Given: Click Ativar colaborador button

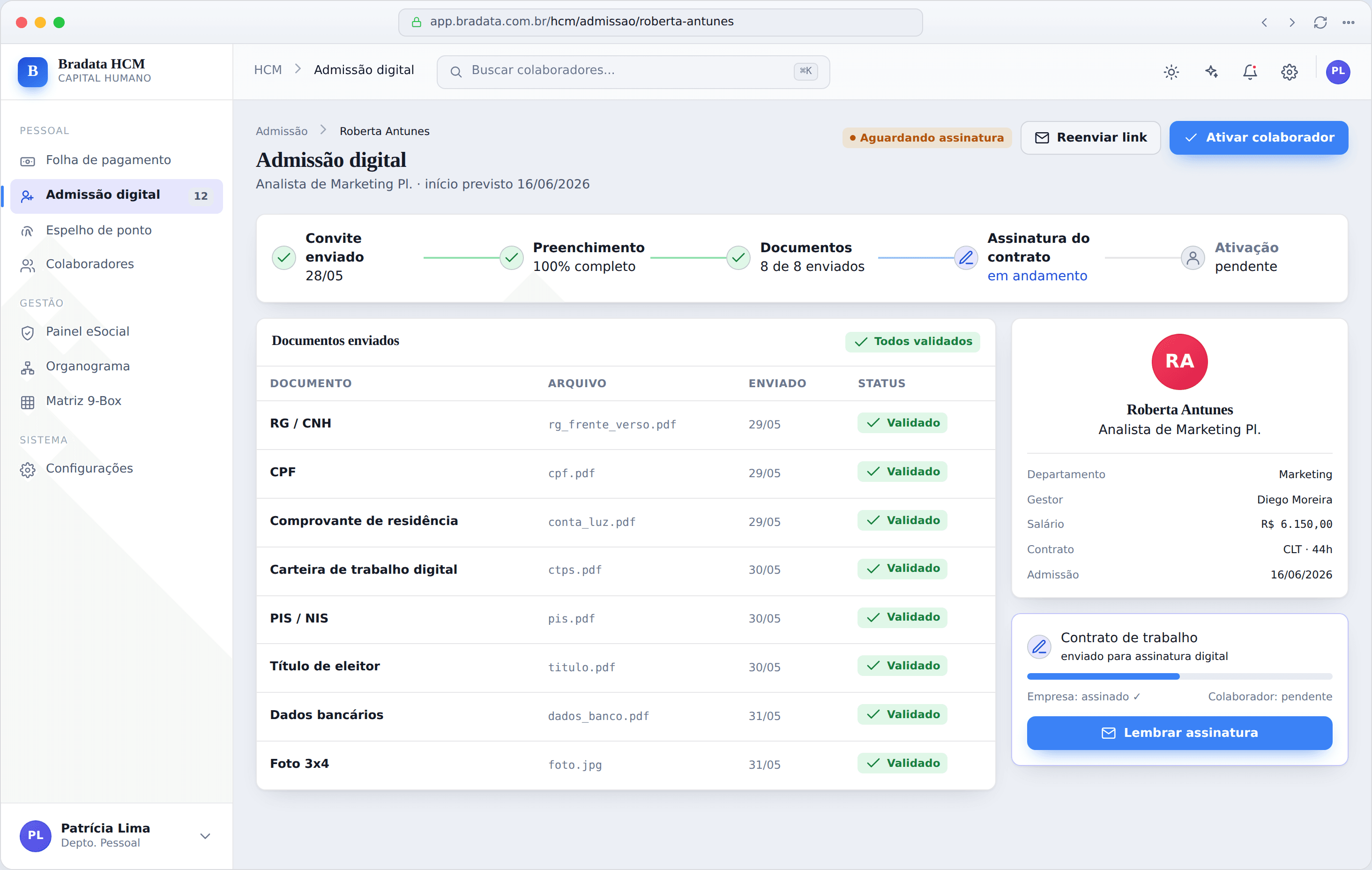Looking at the screenshot, I should [1258, 137].
